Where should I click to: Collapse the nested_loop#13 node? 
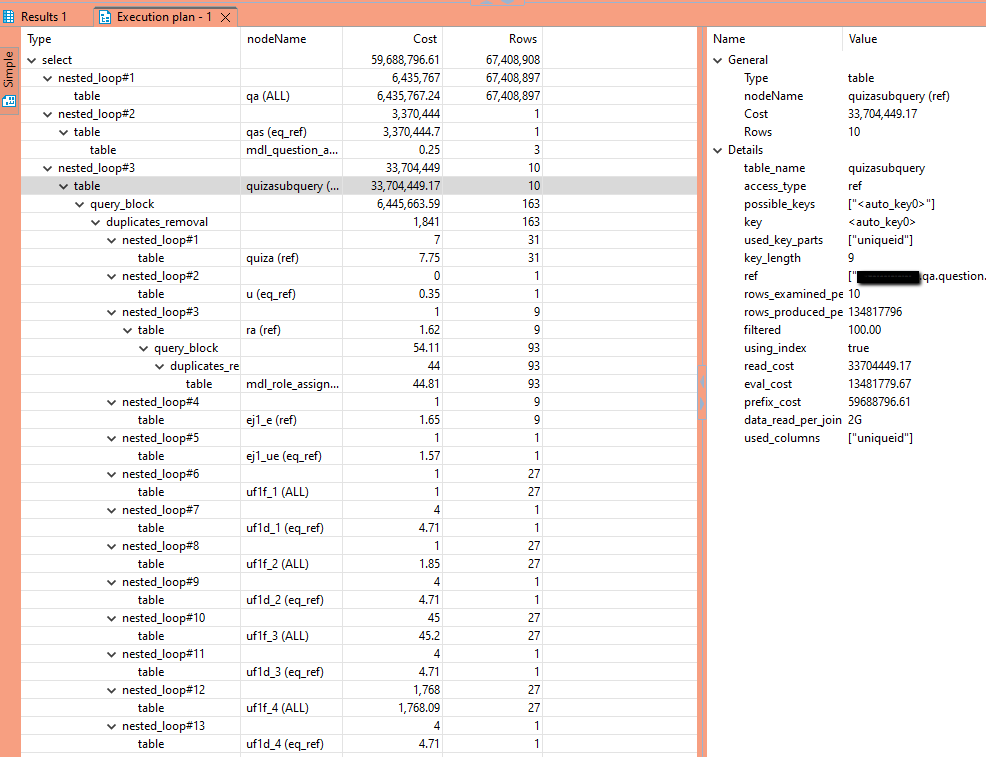(112, 727)
